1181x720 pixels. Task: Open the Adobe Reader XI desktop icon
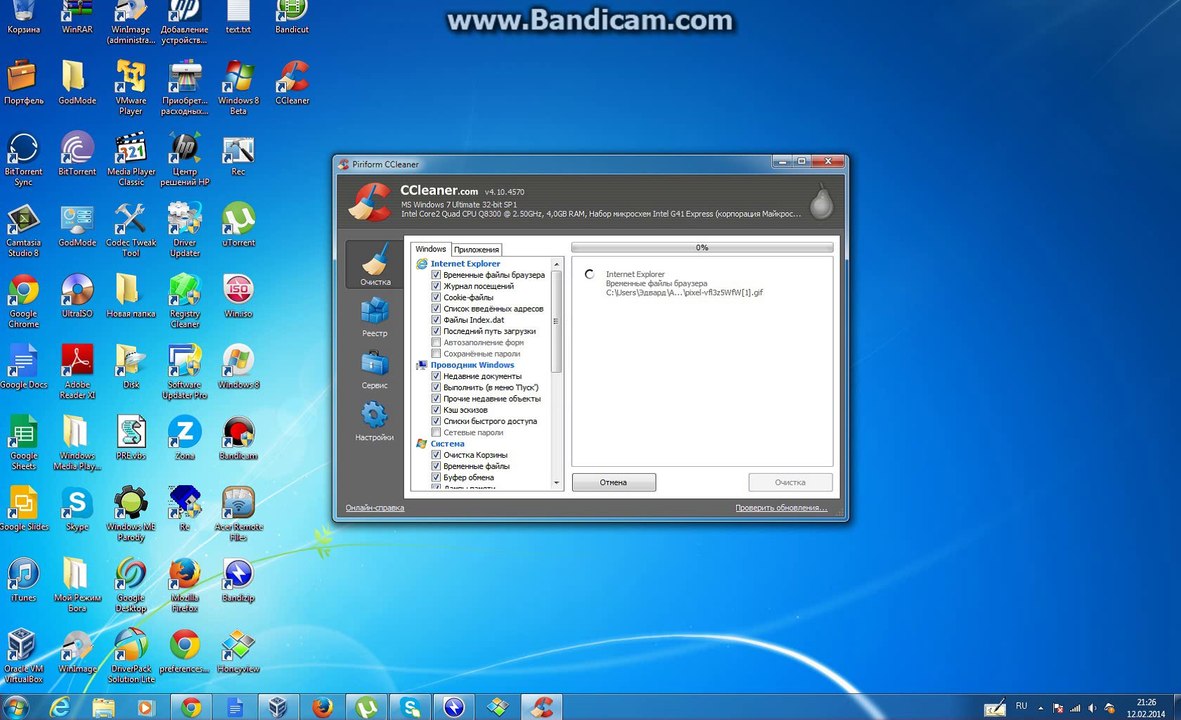click(x=77, y=371)
